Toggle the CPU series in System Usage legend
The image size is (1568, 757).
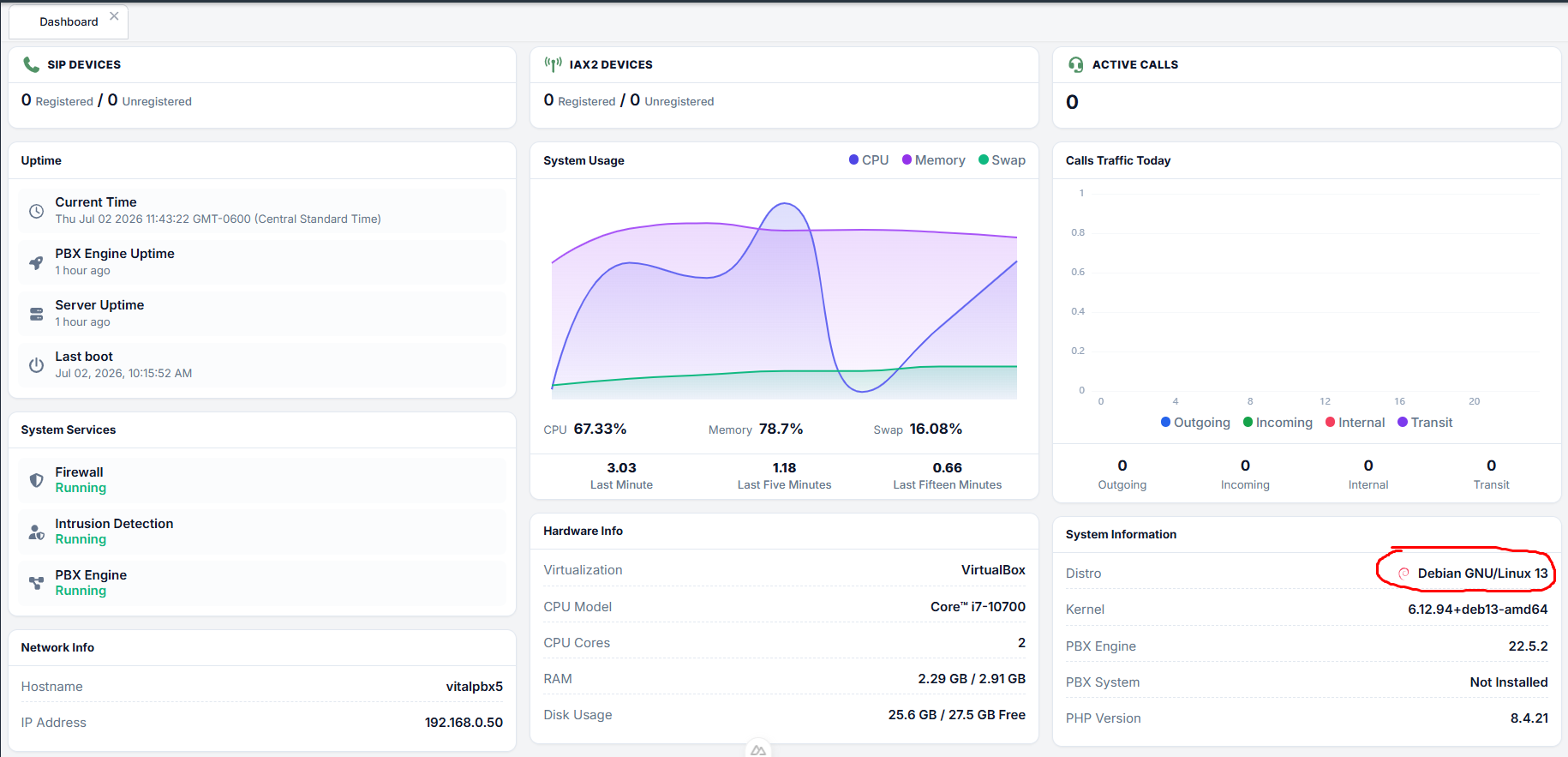(869, 160)
